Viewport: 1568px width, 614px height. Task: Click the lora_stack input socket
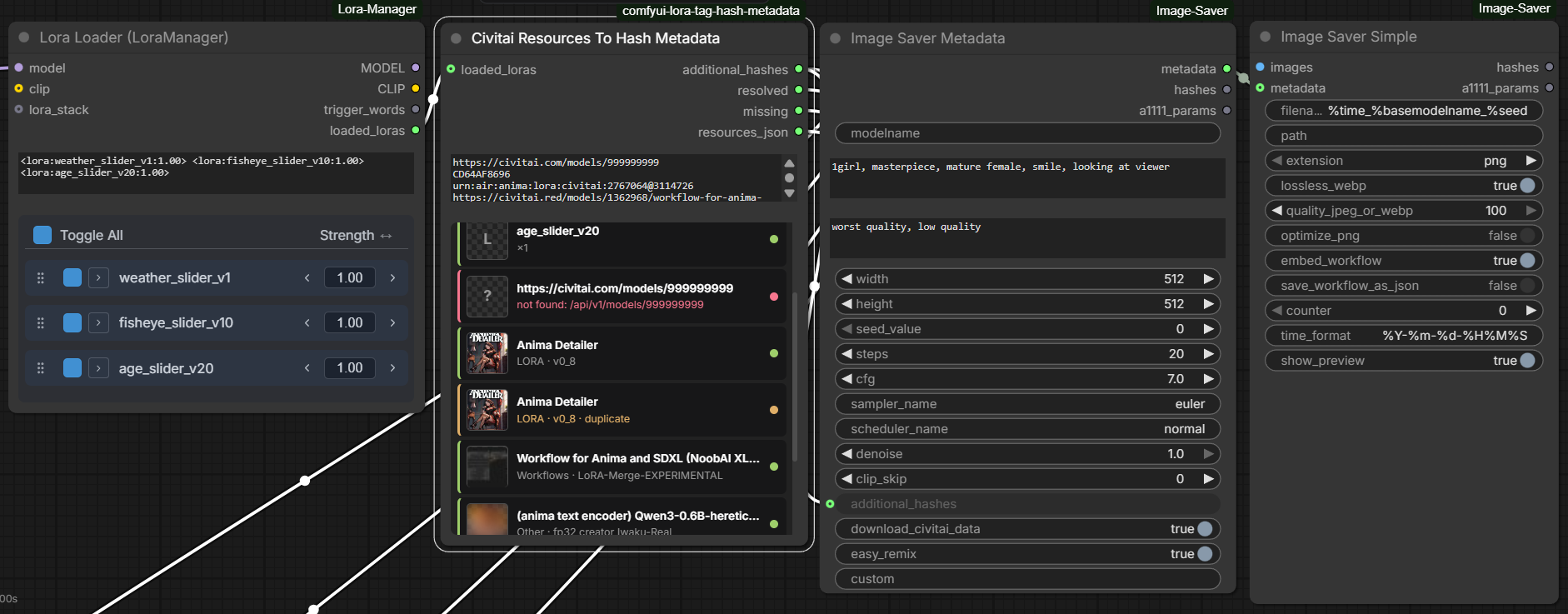point(18,109)
